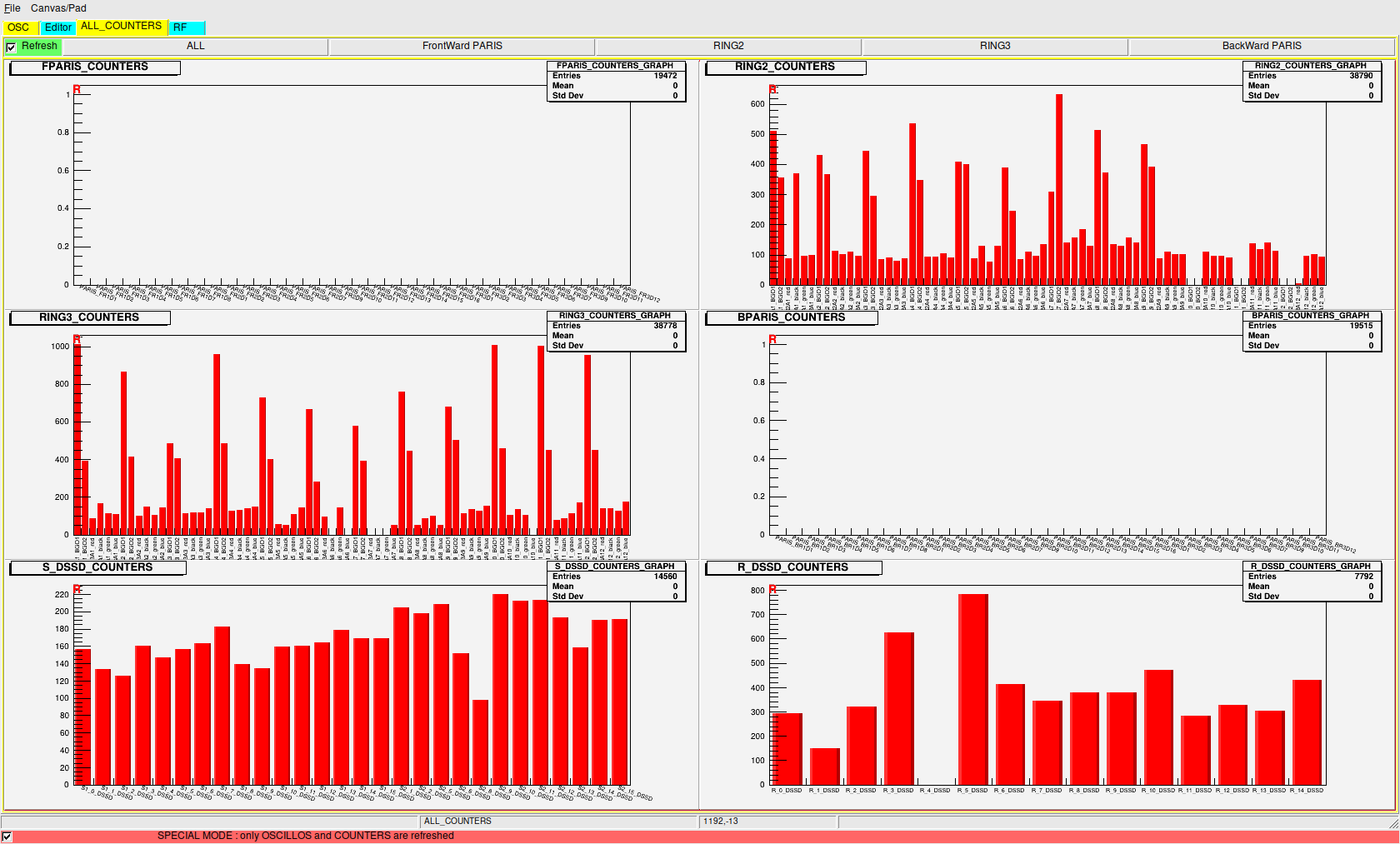Switch to the OSC tab

click(x=17, y=27)
